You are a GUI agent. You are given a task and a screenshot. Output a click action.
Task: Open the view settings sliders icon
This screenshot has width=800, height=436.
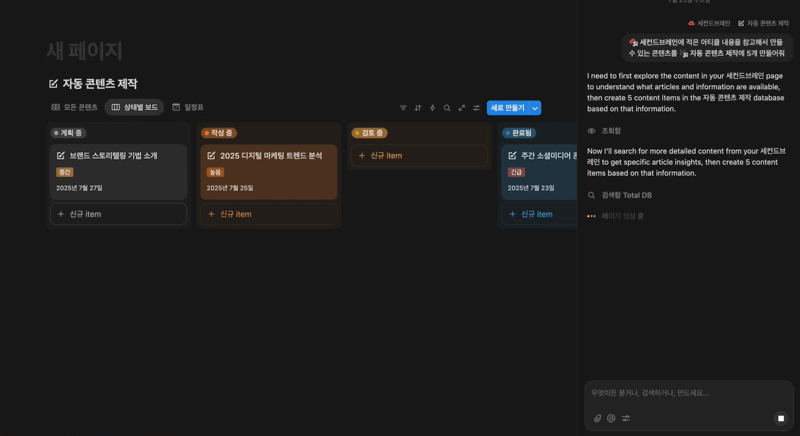(x=476, y=108)
